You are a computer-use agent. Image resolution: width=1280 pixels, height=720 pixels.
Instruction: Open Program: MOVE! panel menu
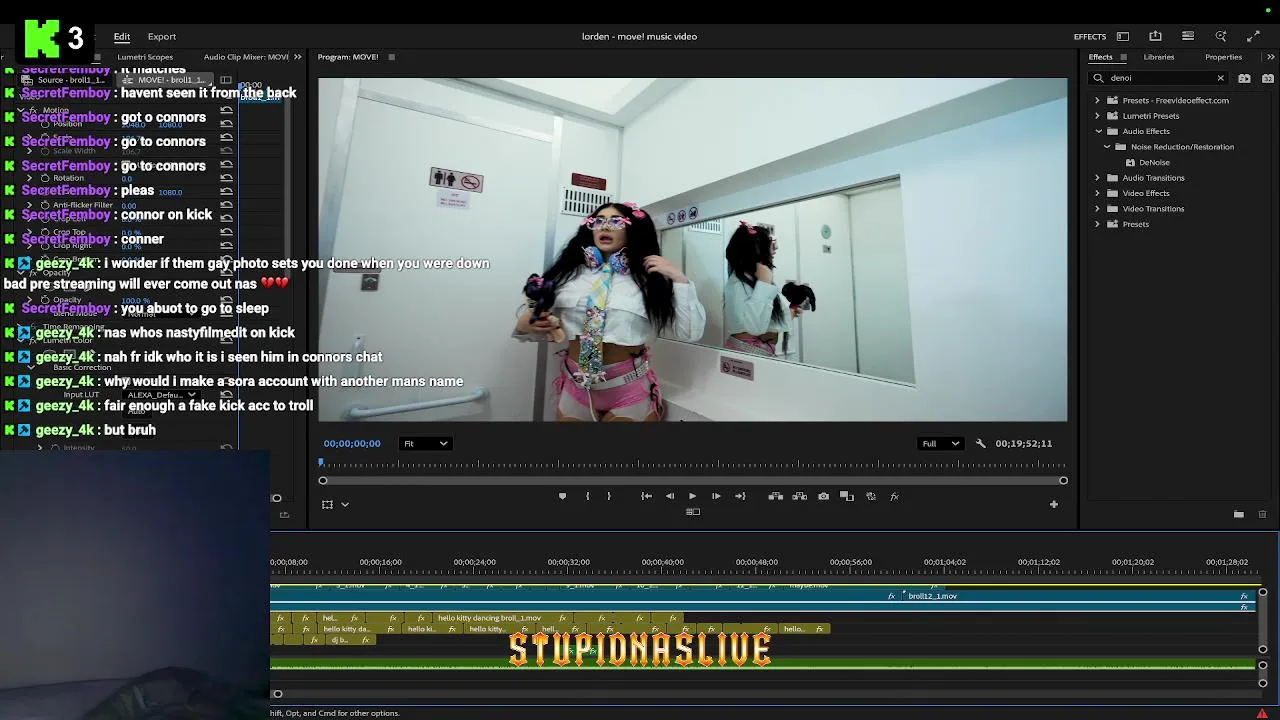click(391, 57)
